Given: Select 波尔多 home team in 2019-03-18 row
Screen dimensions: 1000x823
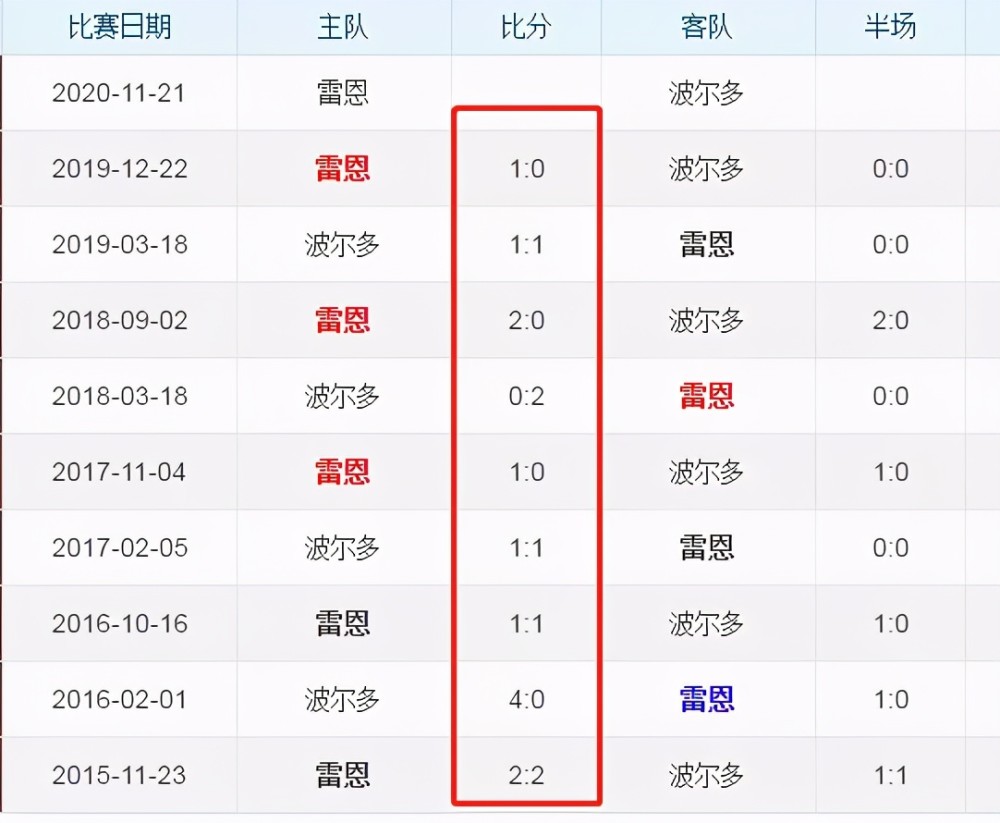Looking at the screenshot, I should pyautogui.click(x=343, y=245).
